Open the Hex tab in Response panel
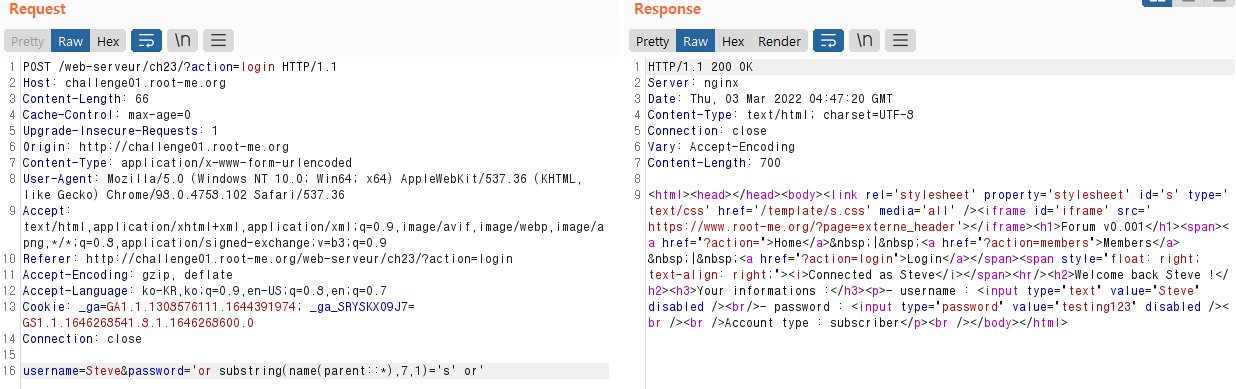 tap(733, 41)
